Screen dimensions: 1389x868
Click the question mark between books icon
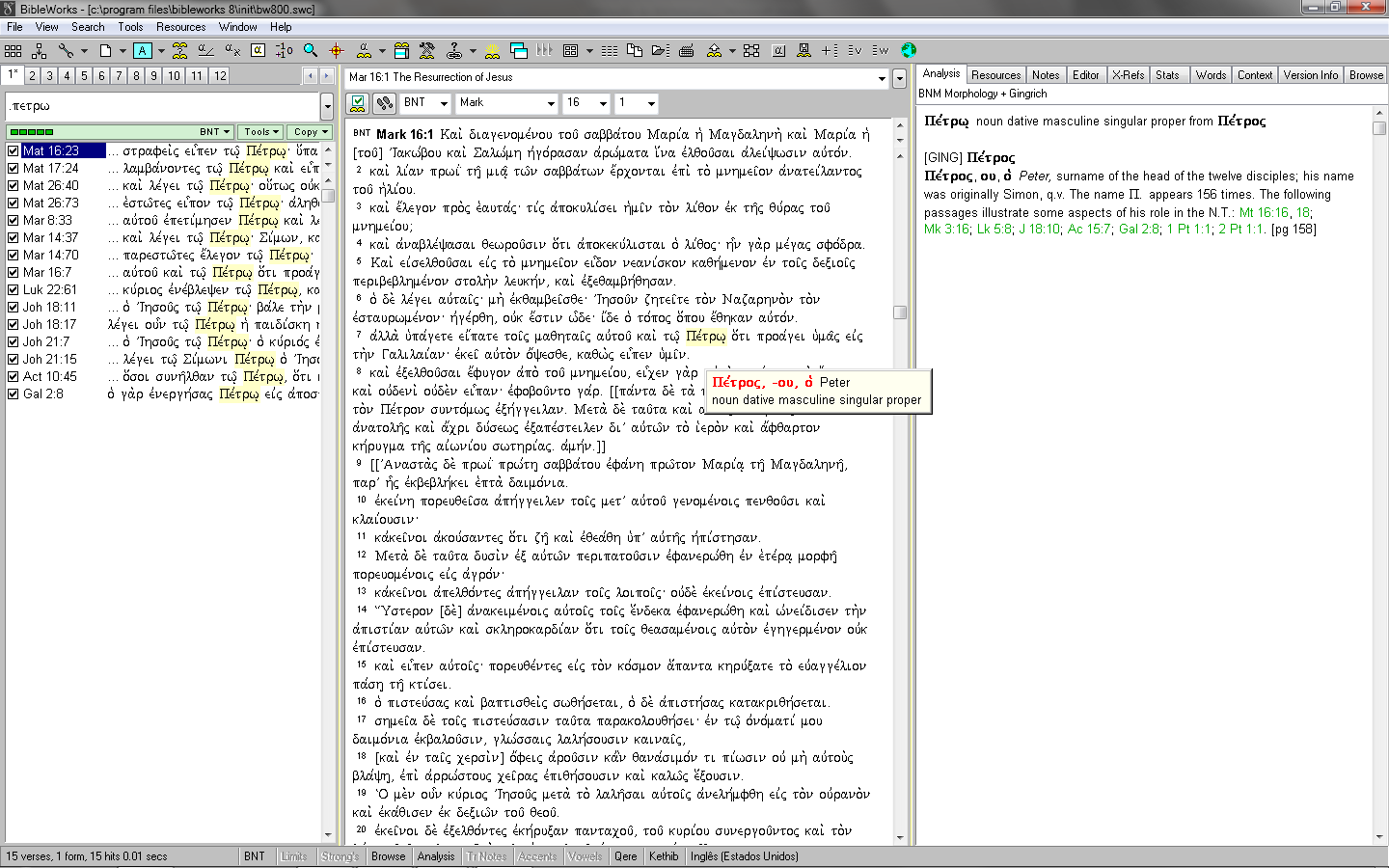coord(180,50)
